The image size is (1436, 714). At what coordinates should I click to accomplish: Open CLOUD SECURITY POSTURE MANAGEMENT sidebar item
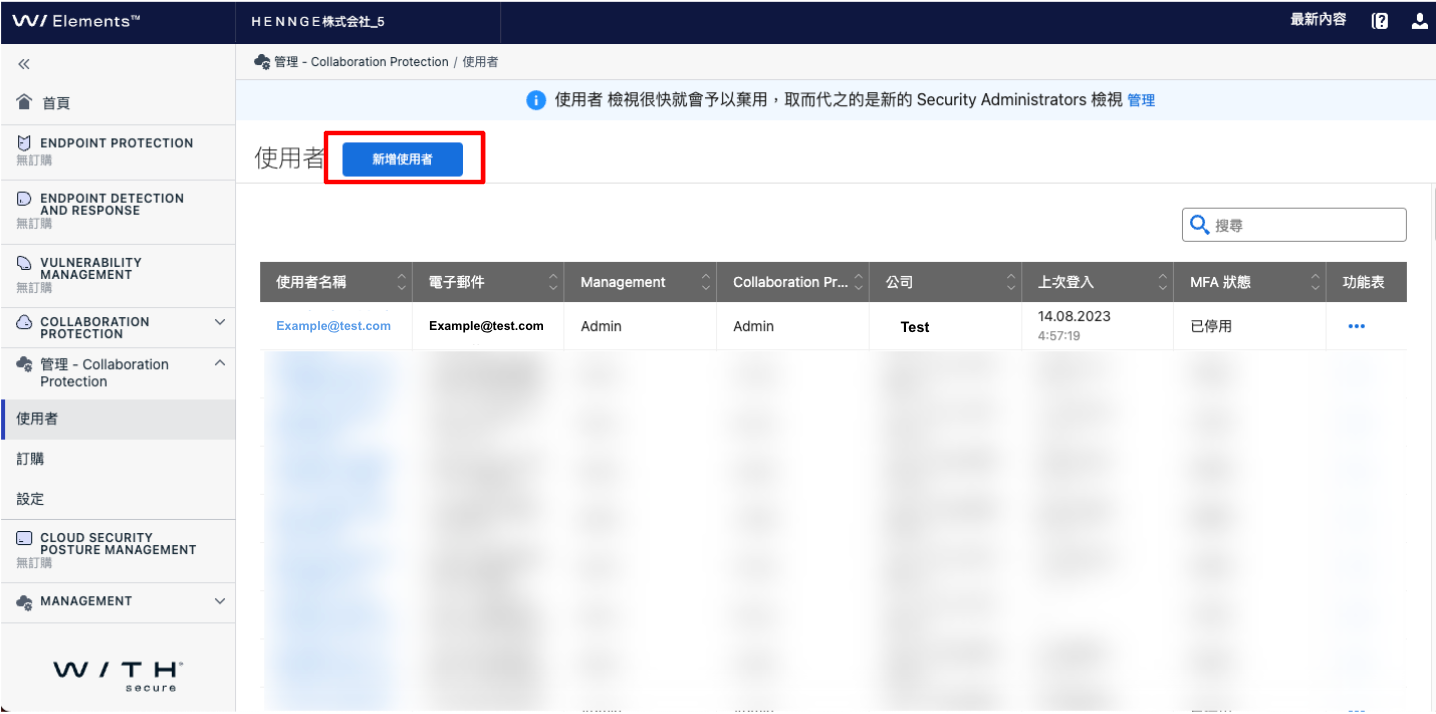click(118, 550)
